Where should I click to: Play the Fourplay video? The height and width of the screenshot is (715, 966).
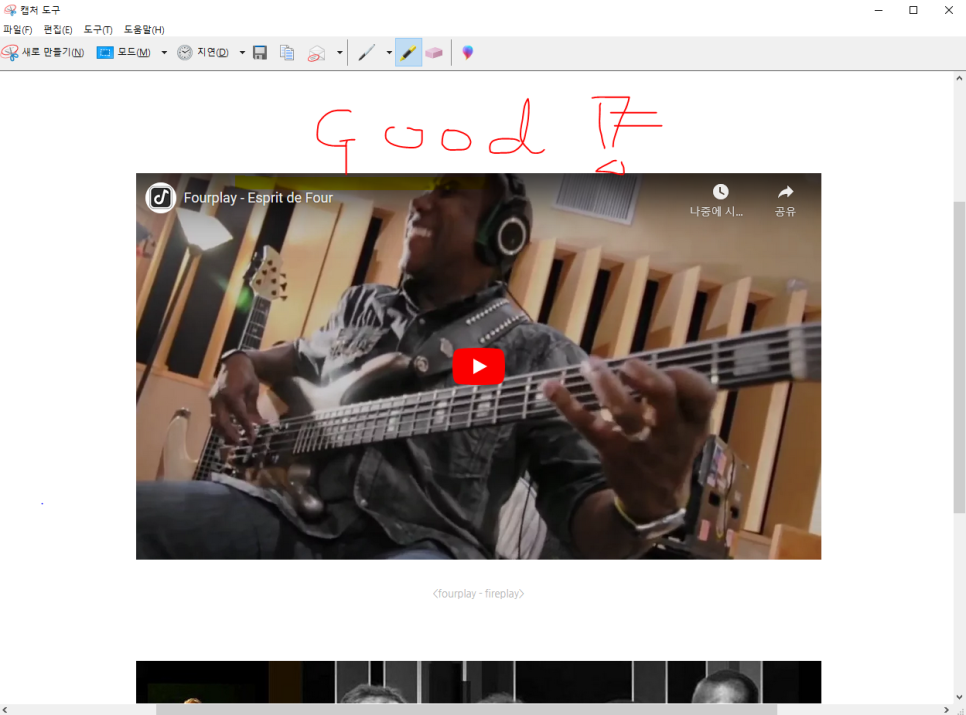tap(479, 366)
